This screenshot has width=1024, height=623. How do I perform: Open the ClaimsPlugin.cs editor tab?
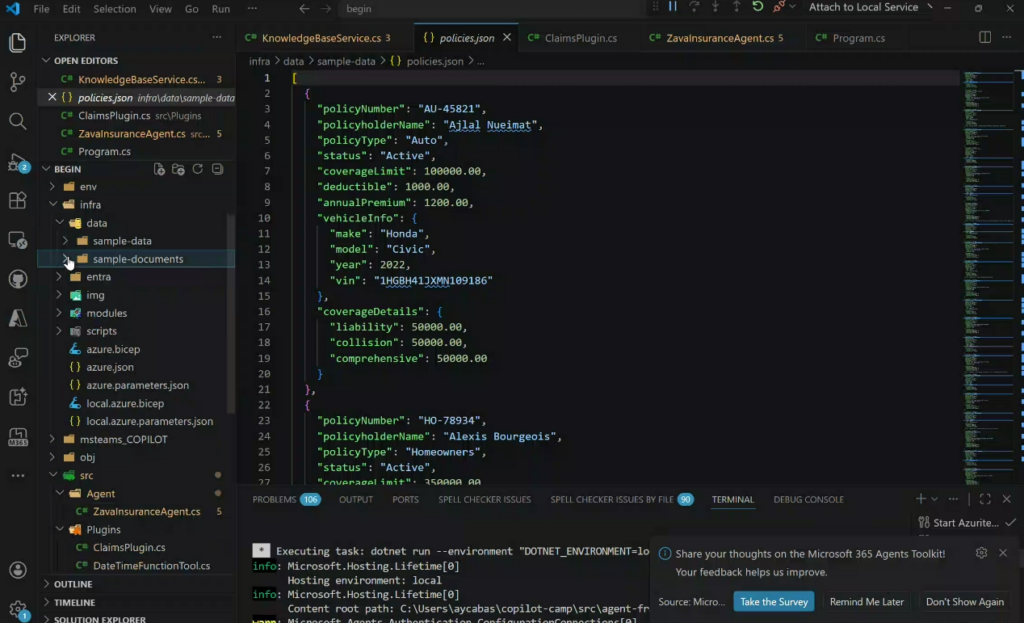point(579,38)
